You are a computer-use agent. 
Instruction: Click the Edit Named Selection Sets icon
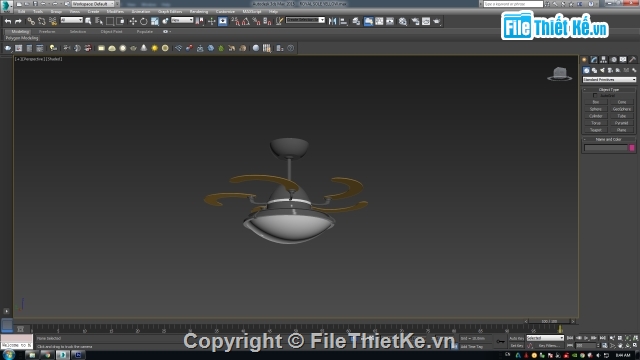coord(279,21)
